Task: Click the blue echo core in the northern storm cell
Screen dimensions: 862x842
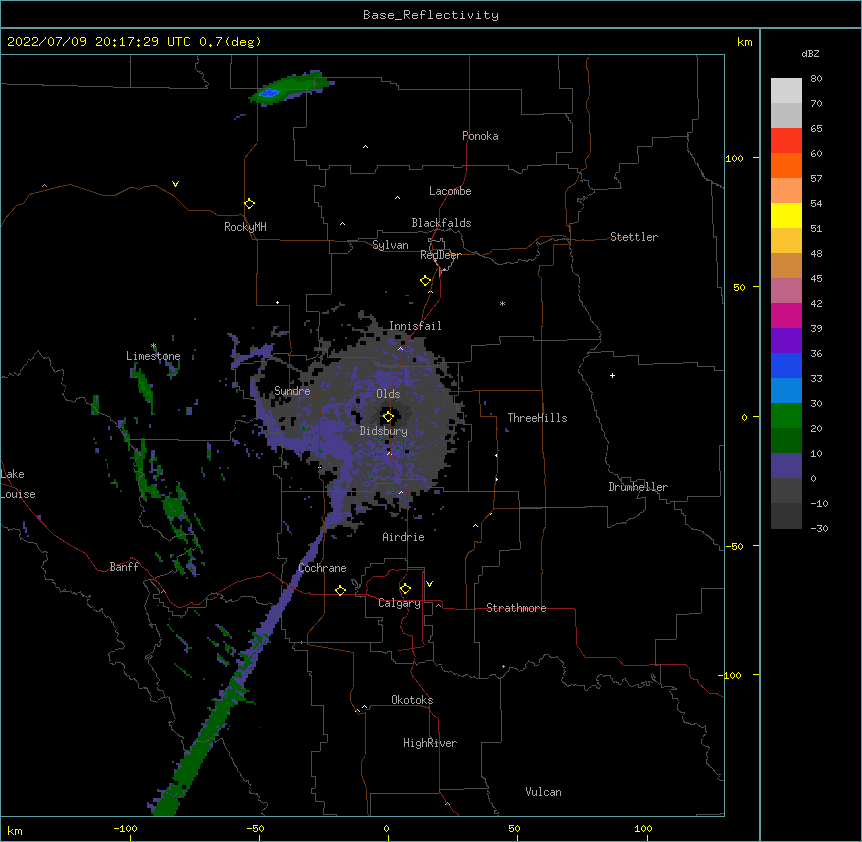Action: [269, 93]
